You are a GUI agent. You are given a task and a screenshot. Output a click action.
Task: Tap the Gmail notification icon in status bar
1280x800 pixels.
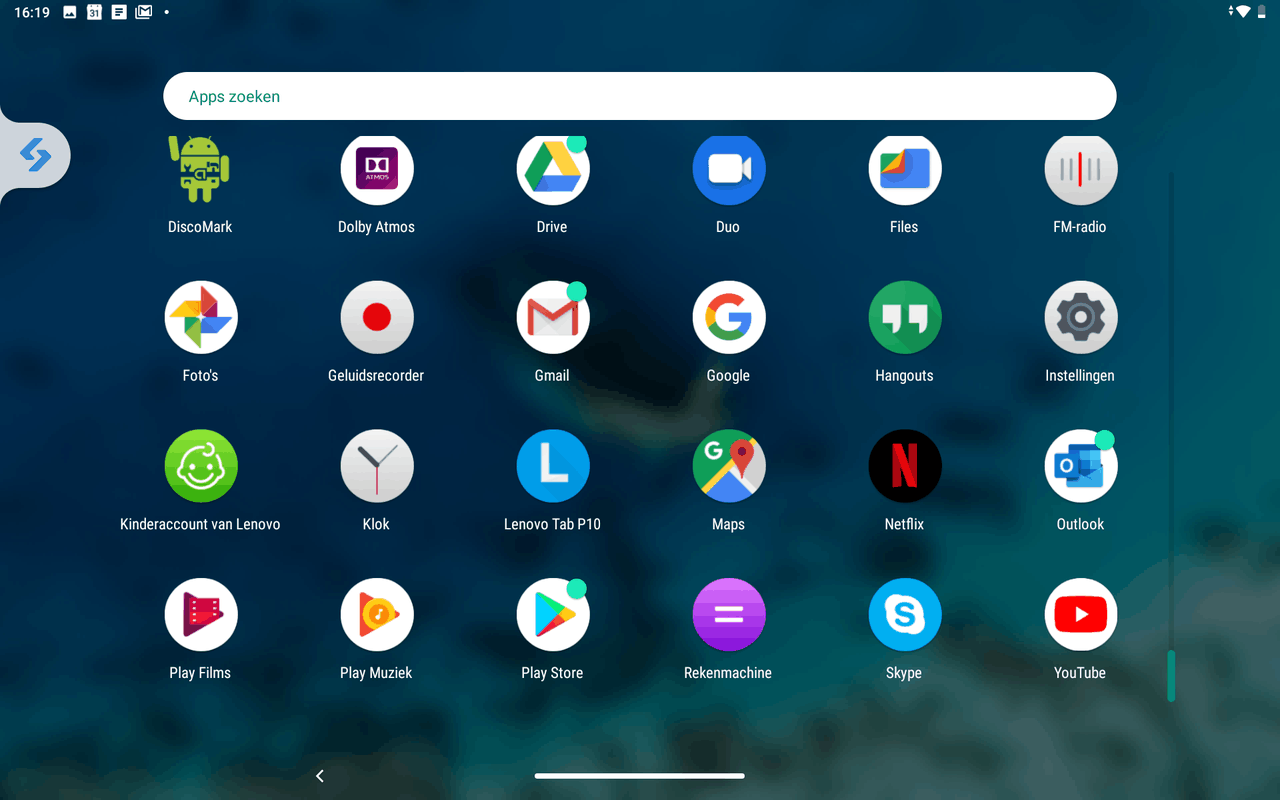(x=144, y=12)
